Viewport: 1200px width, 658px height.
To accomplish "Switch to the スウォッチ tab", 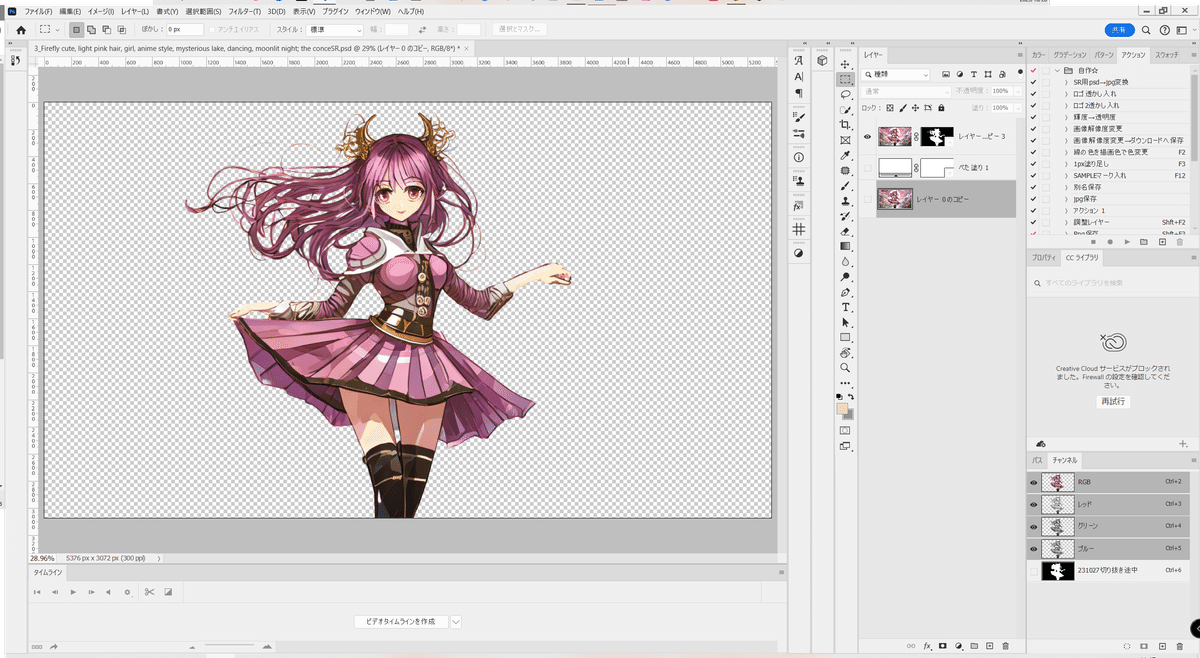I will 1166,55.
